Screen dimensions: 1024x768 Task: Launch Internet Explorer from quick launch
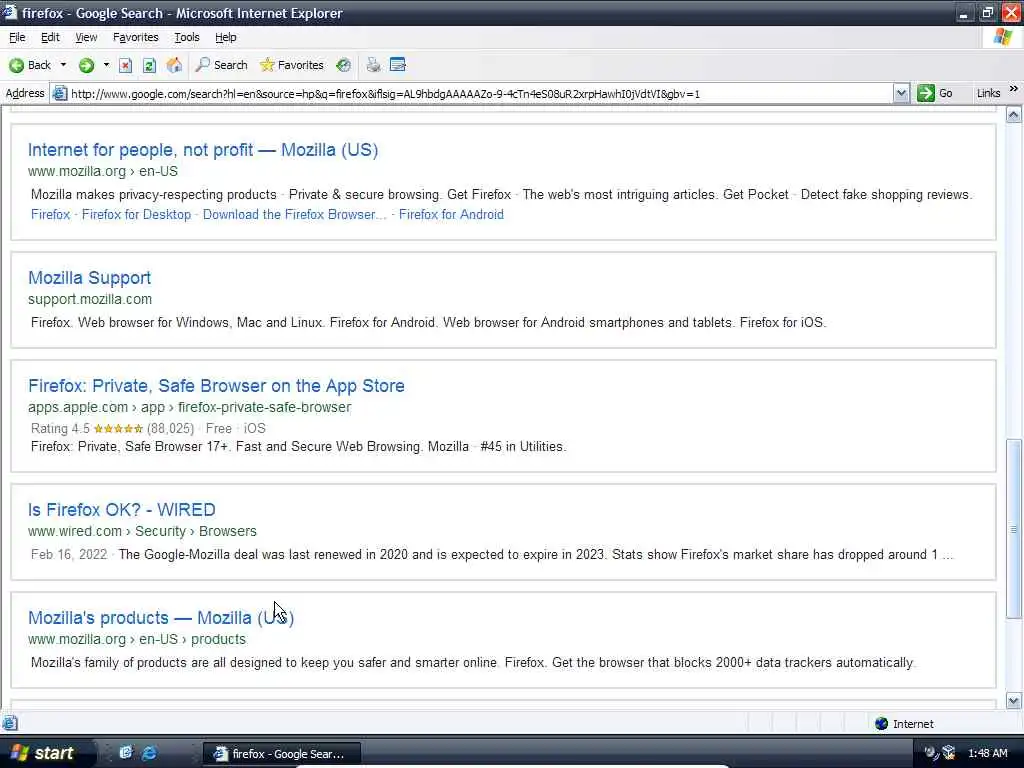150,752
